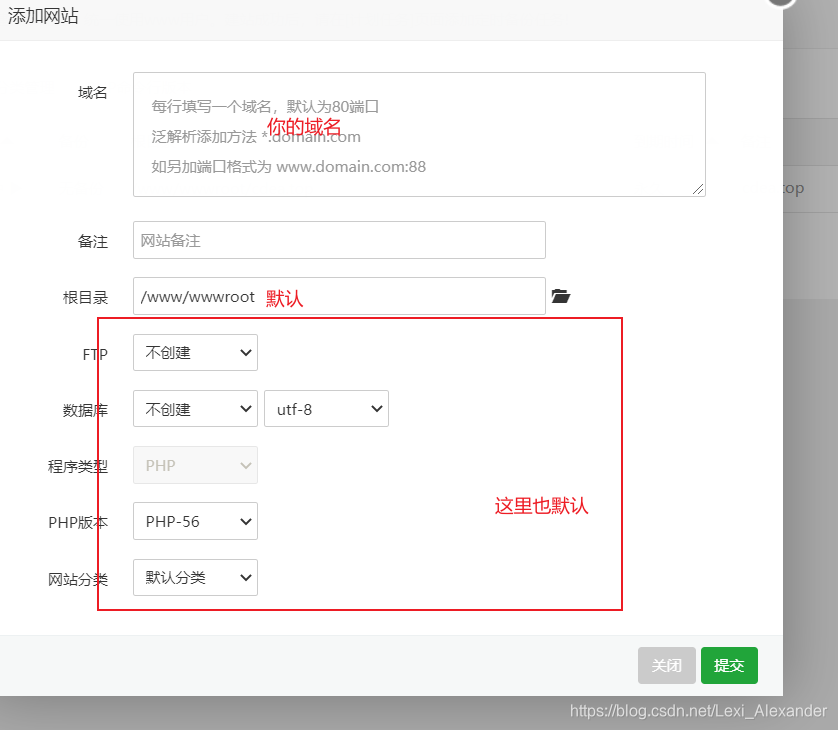The image size is (838, 730).
Task: Open the PHP版本 PHP-56 dropdown
Action: coord(195,521)
